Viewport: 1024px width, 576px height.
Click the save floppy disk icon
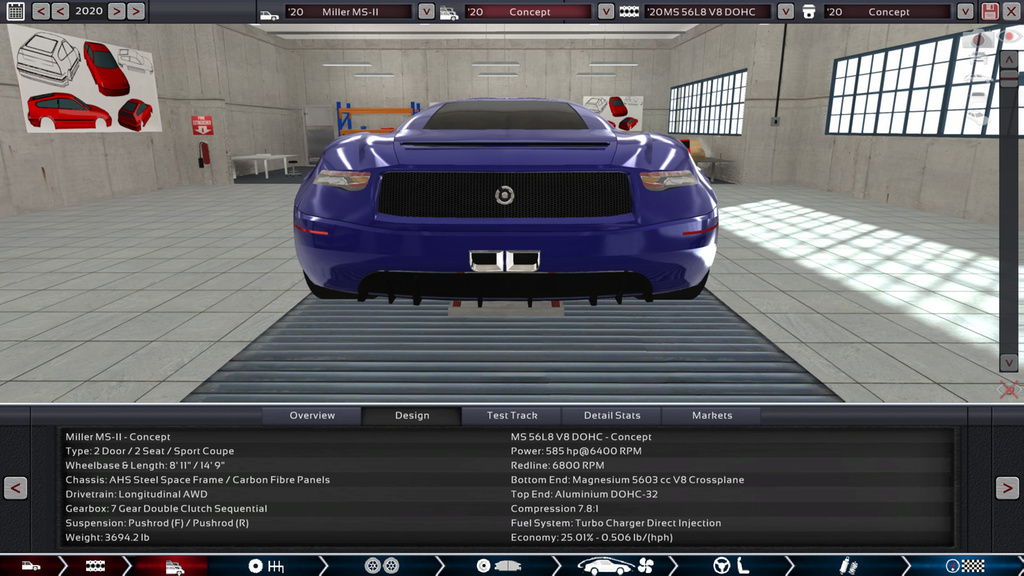tap(989, 11)
